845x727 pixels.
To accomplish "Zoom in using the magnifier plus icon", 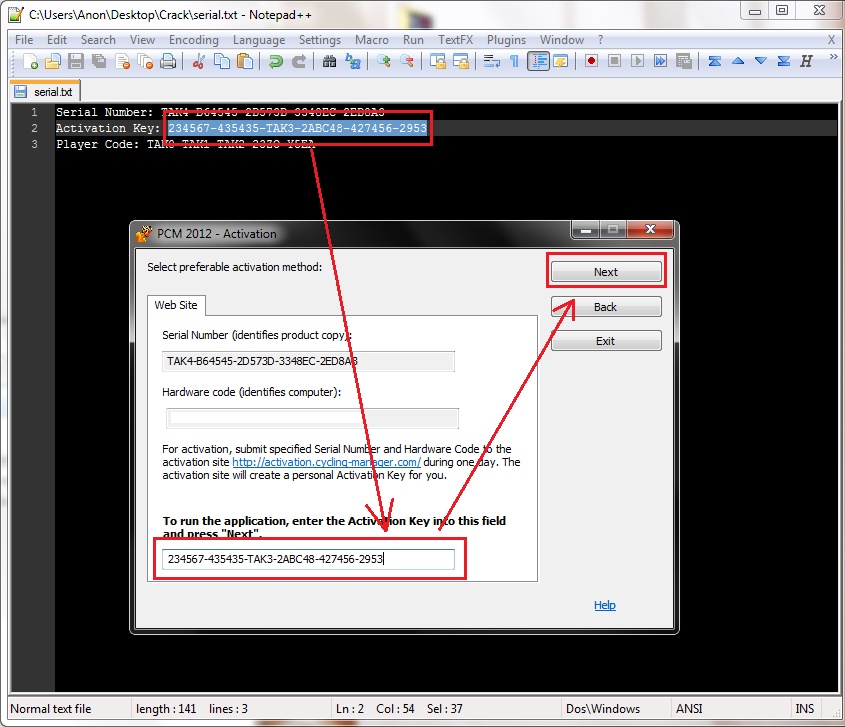I will pyautogui.click(x=384, y=61).
